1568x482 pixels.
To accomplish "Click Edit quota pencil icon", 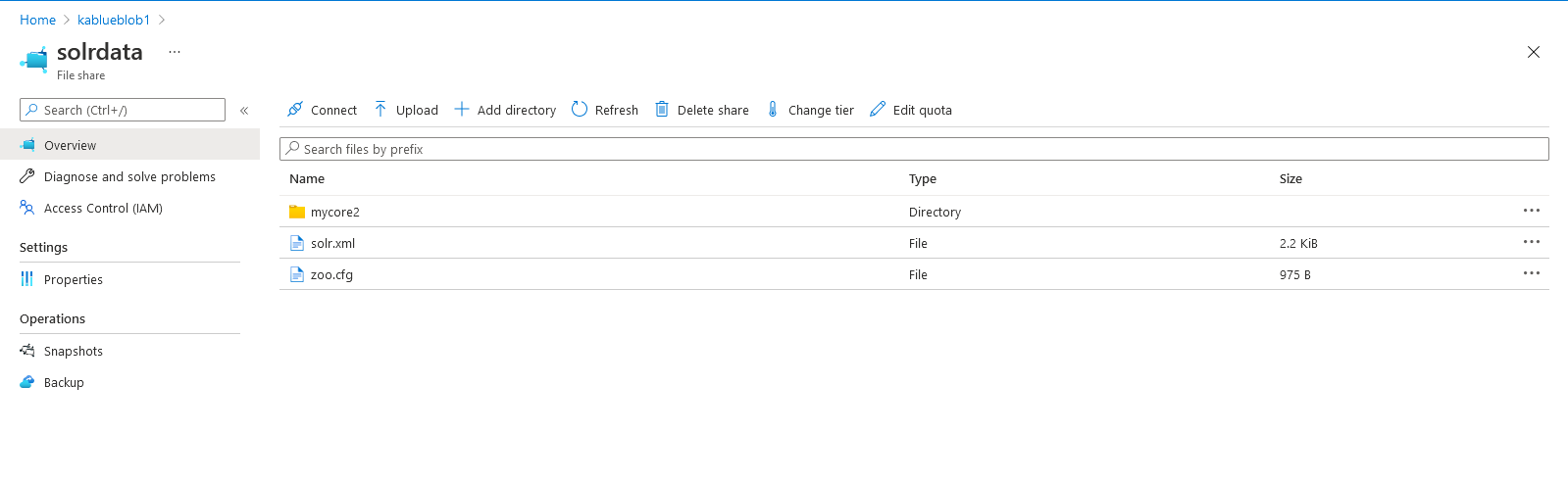I will (x=878, y=110).
